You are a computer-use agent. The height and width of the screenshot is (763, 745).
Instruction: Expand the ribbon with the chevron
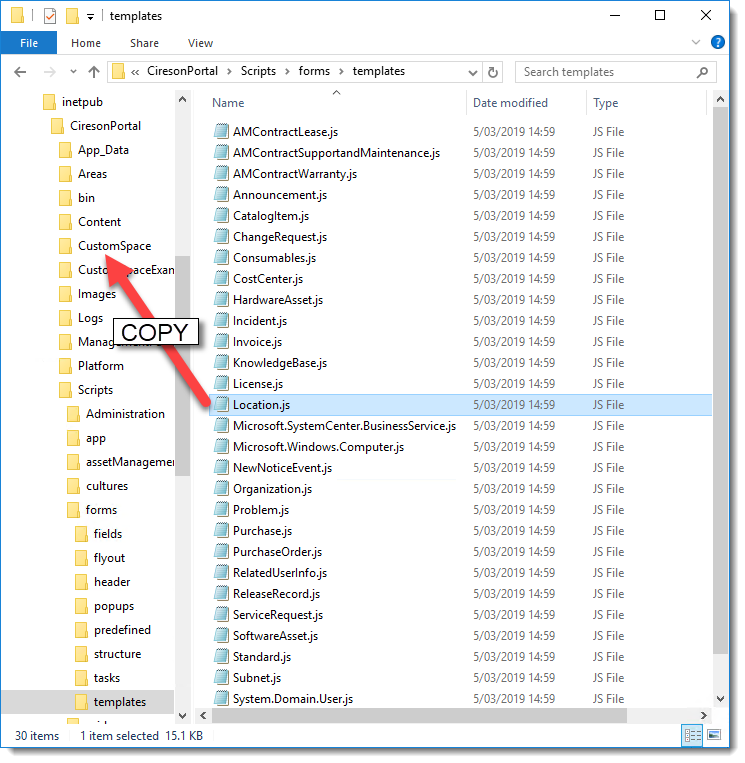point(697,43)
